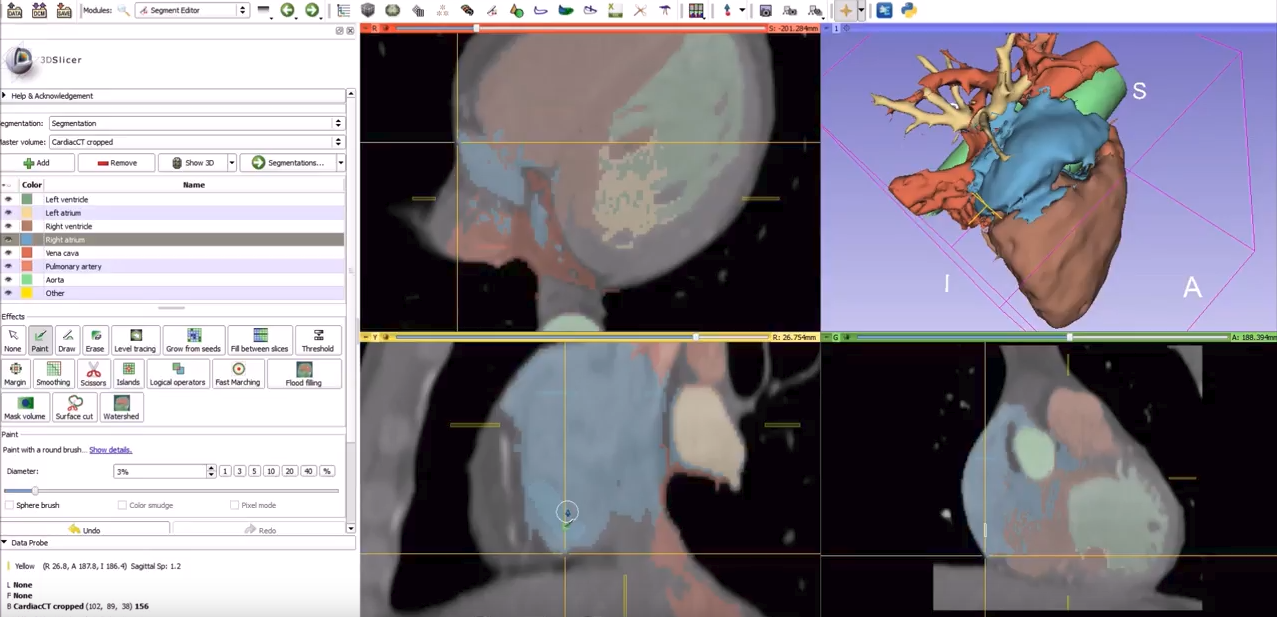Select the Scissors effect tool

click(93, 374)
